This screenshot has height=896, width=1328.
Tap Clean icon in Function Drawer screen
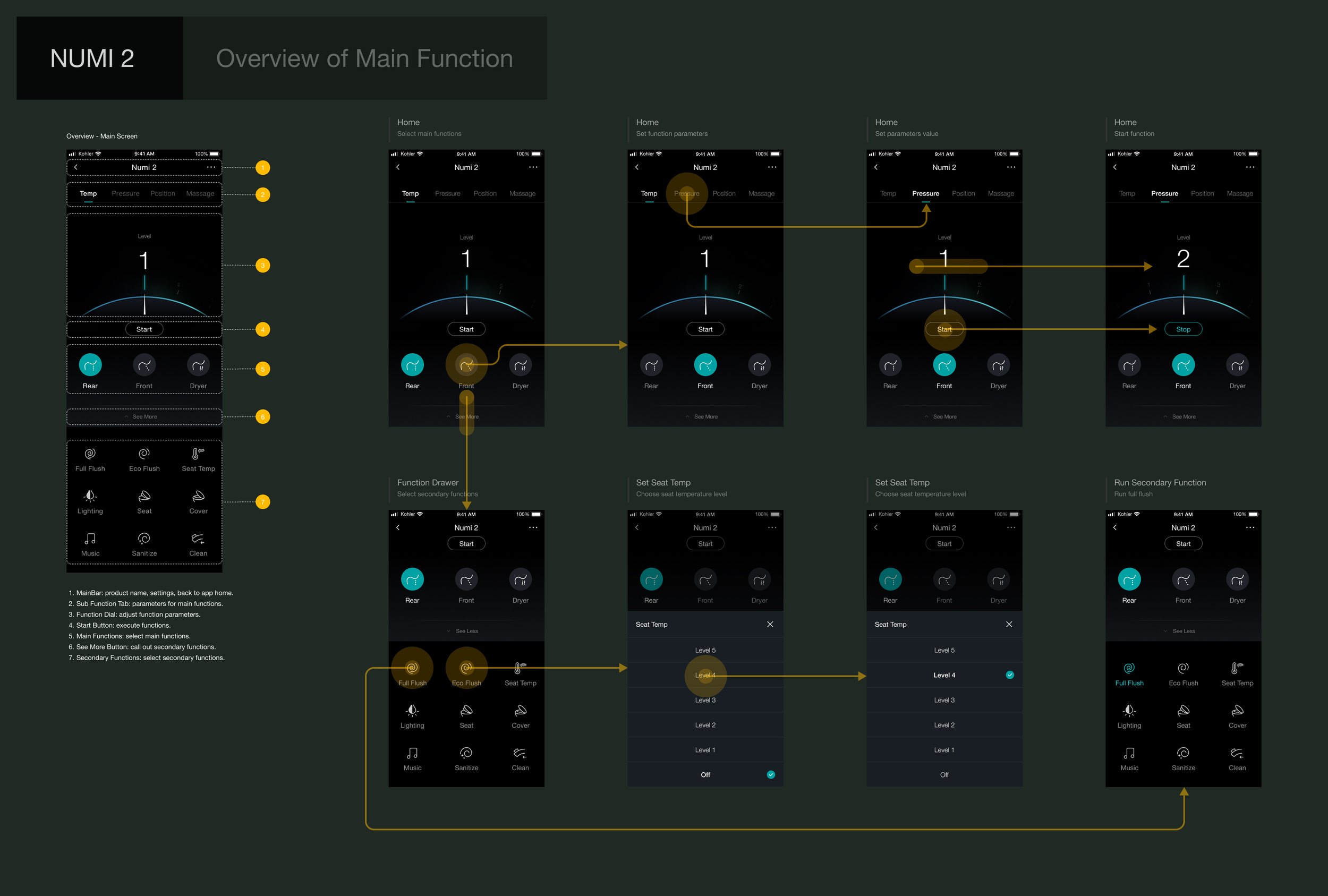click(x=520, y=753)
